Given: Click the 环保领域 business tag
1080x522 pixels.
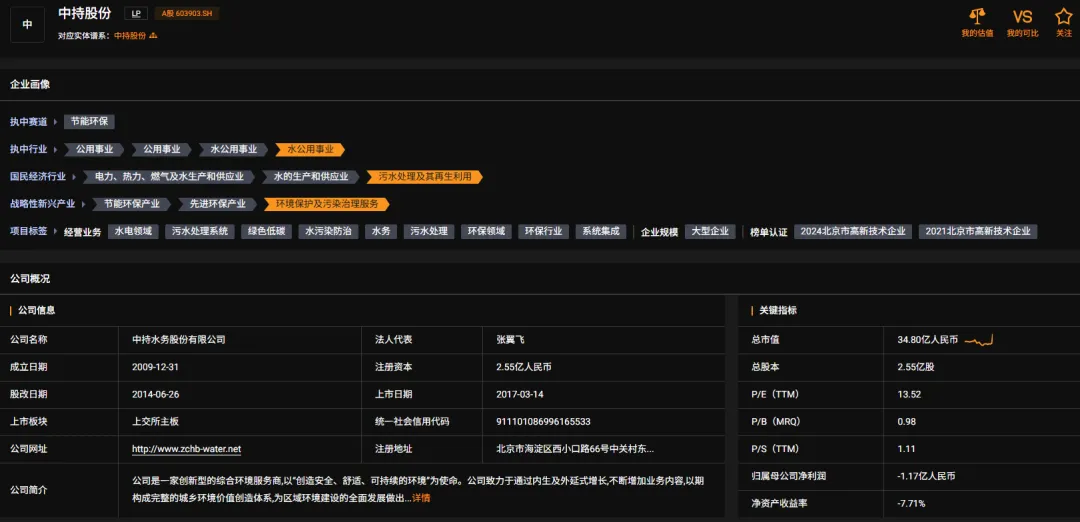Looking at the screenshot, I should point(486,232).
